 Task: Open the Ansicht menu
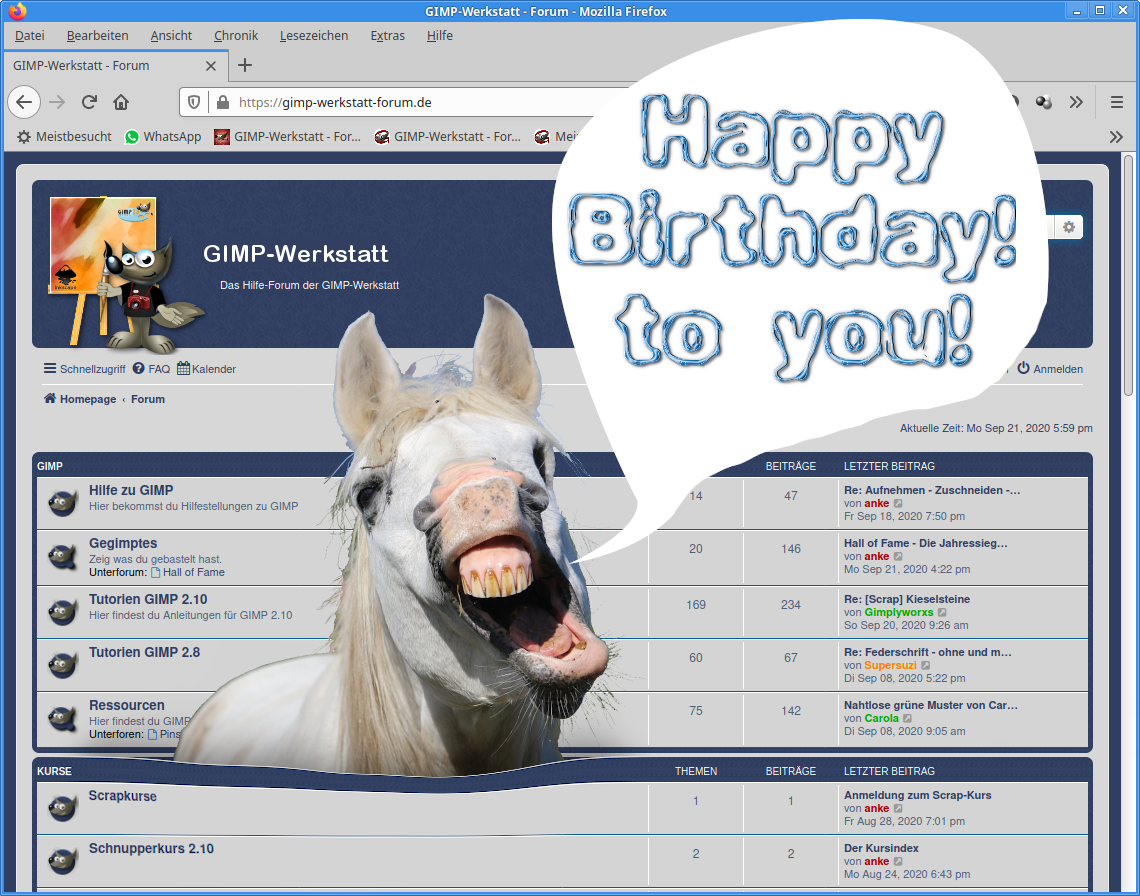click(x=172, y=36)
